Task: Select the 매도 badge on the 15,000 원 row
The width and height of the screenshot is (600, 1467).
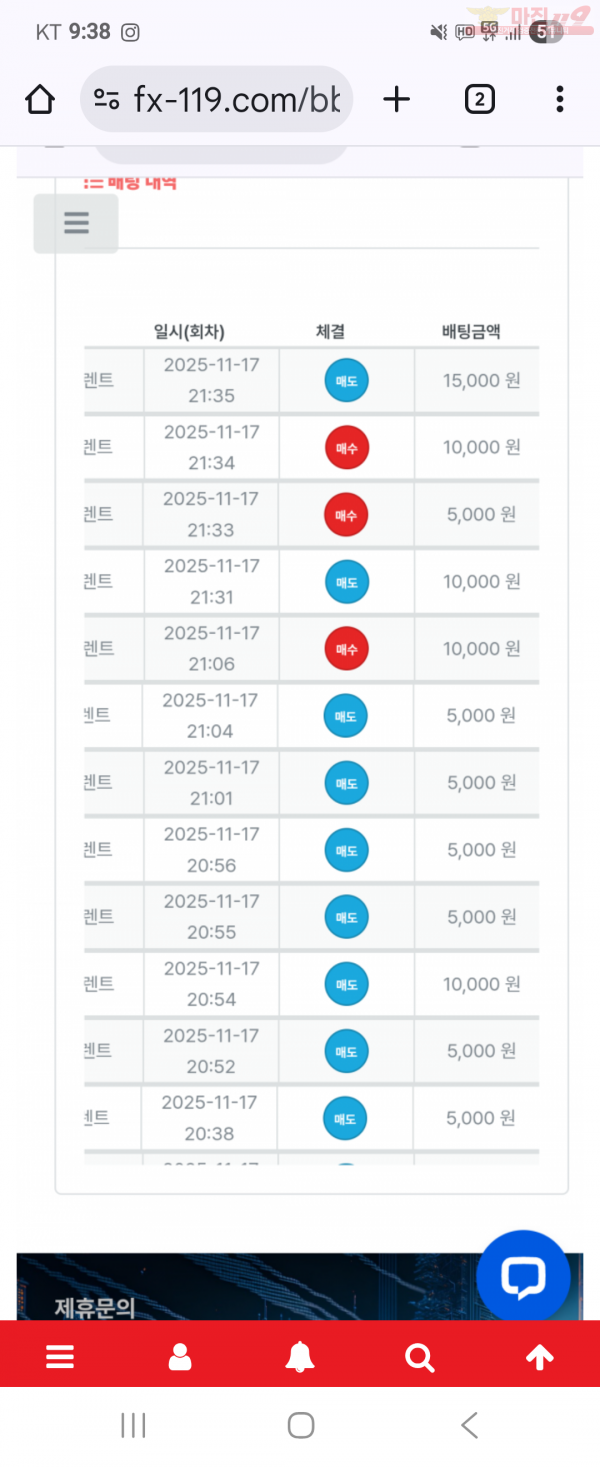Action: pyautogui.click(x=346, y=380)
